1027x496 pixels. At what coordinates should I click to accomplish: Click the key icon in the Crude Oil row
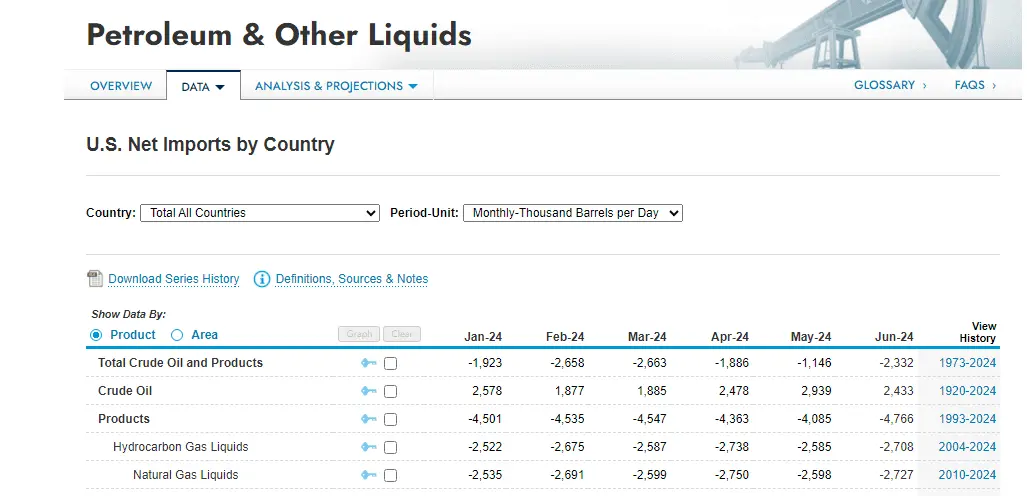click(369, 391)
